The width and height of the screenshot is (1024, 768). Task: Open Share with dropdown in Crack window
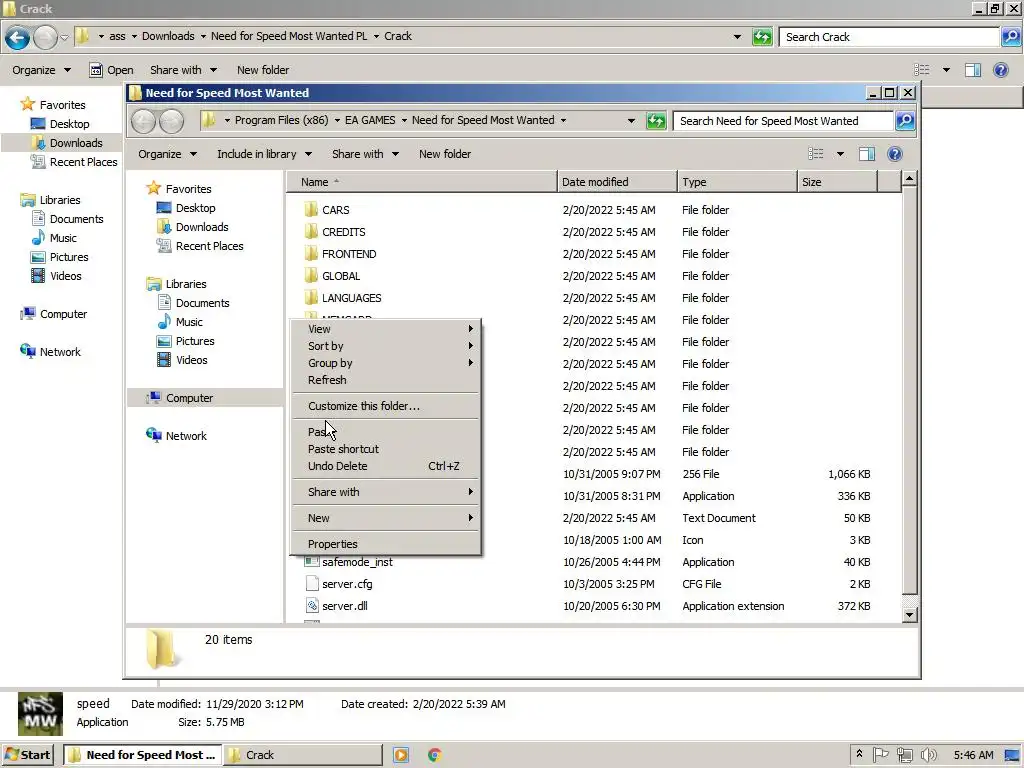tap(183, 70)
